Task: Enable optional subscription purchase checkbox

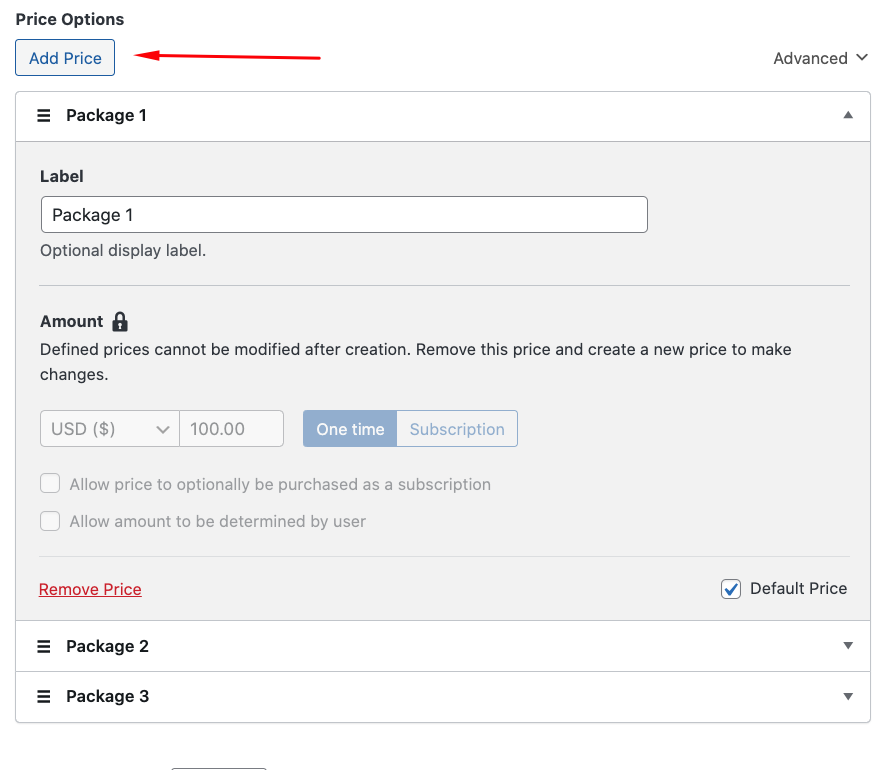Action: [x=50, y=484]
